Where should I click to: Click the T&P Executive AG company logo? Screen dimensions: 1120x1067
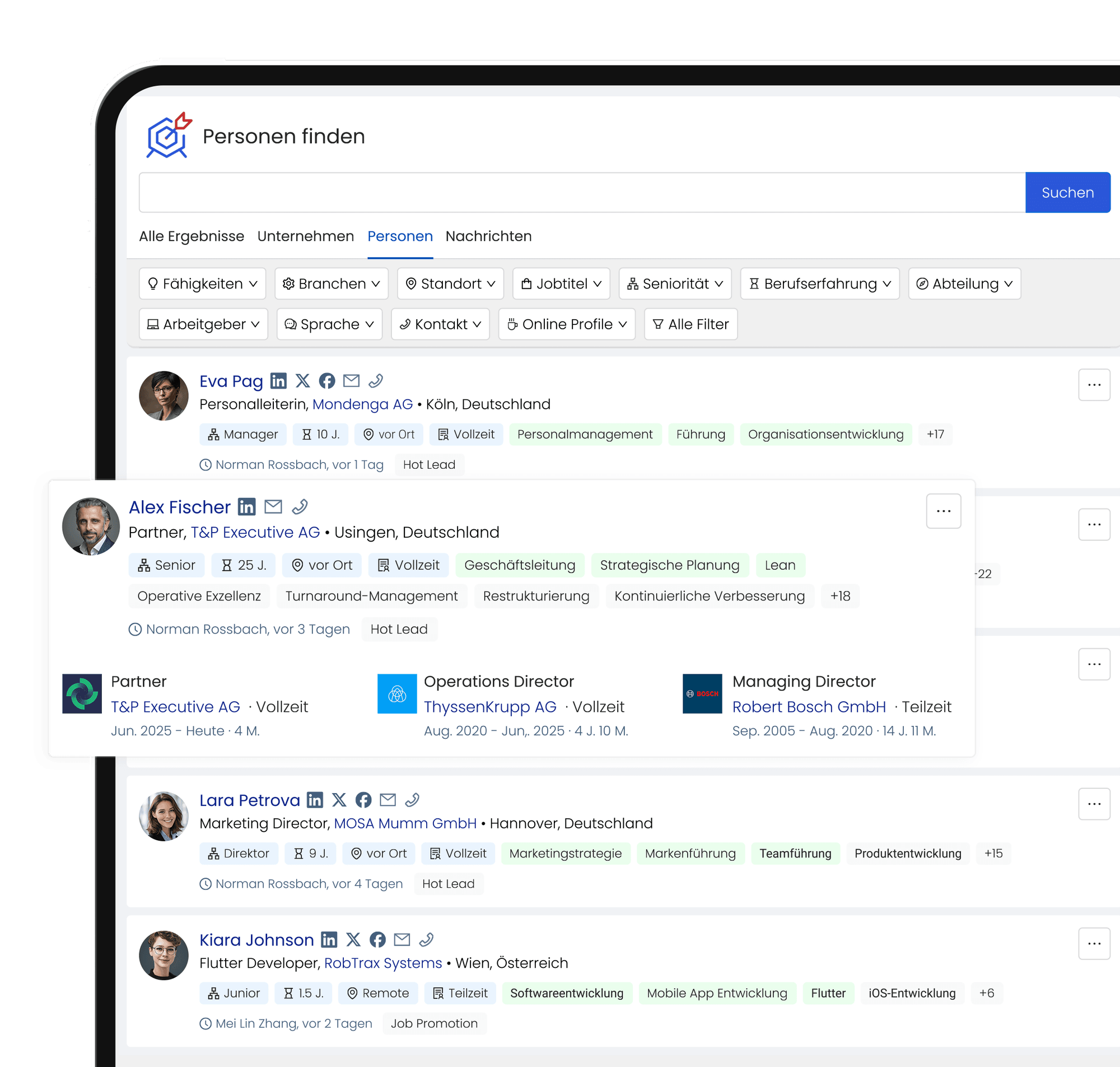(82, 693)
